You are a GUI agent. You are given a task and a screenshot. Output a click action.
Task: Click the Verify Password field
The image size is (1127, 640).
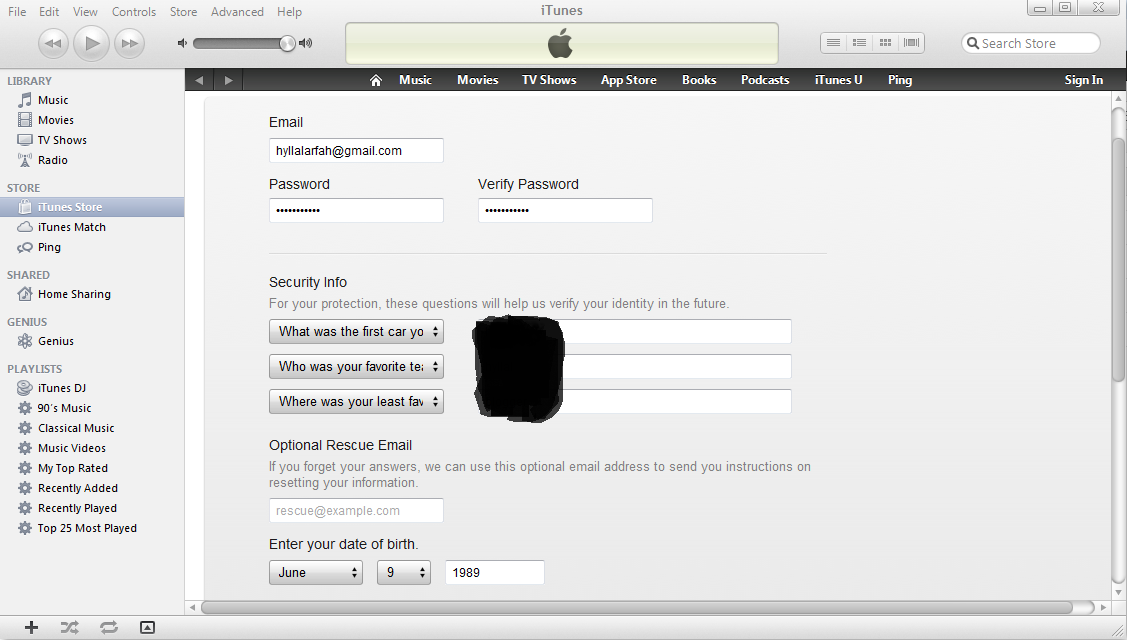tap(565, 210)
